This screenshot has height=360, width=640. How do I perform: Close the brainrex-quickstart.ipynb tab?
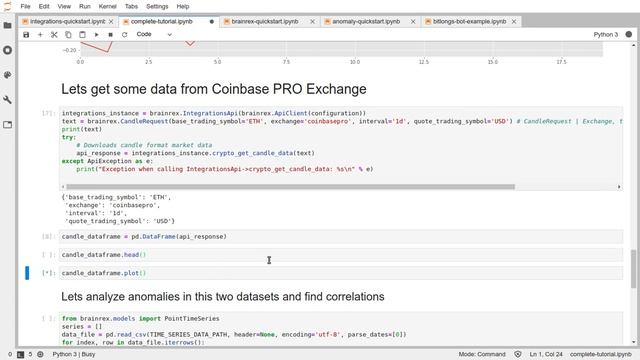coord(312,22)
